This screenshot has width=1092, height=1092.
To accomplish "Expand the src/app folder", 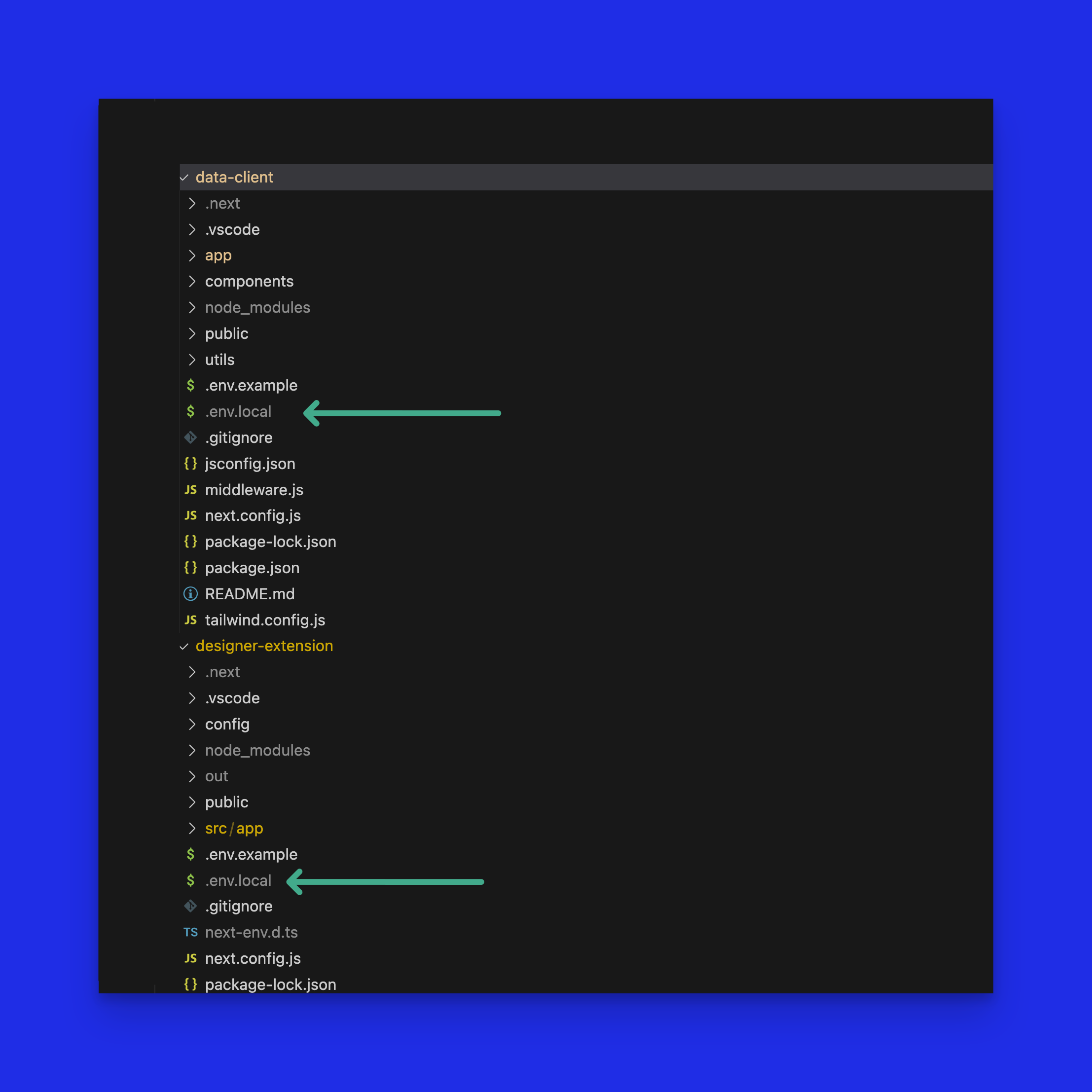I will click(x=233, y=828).
